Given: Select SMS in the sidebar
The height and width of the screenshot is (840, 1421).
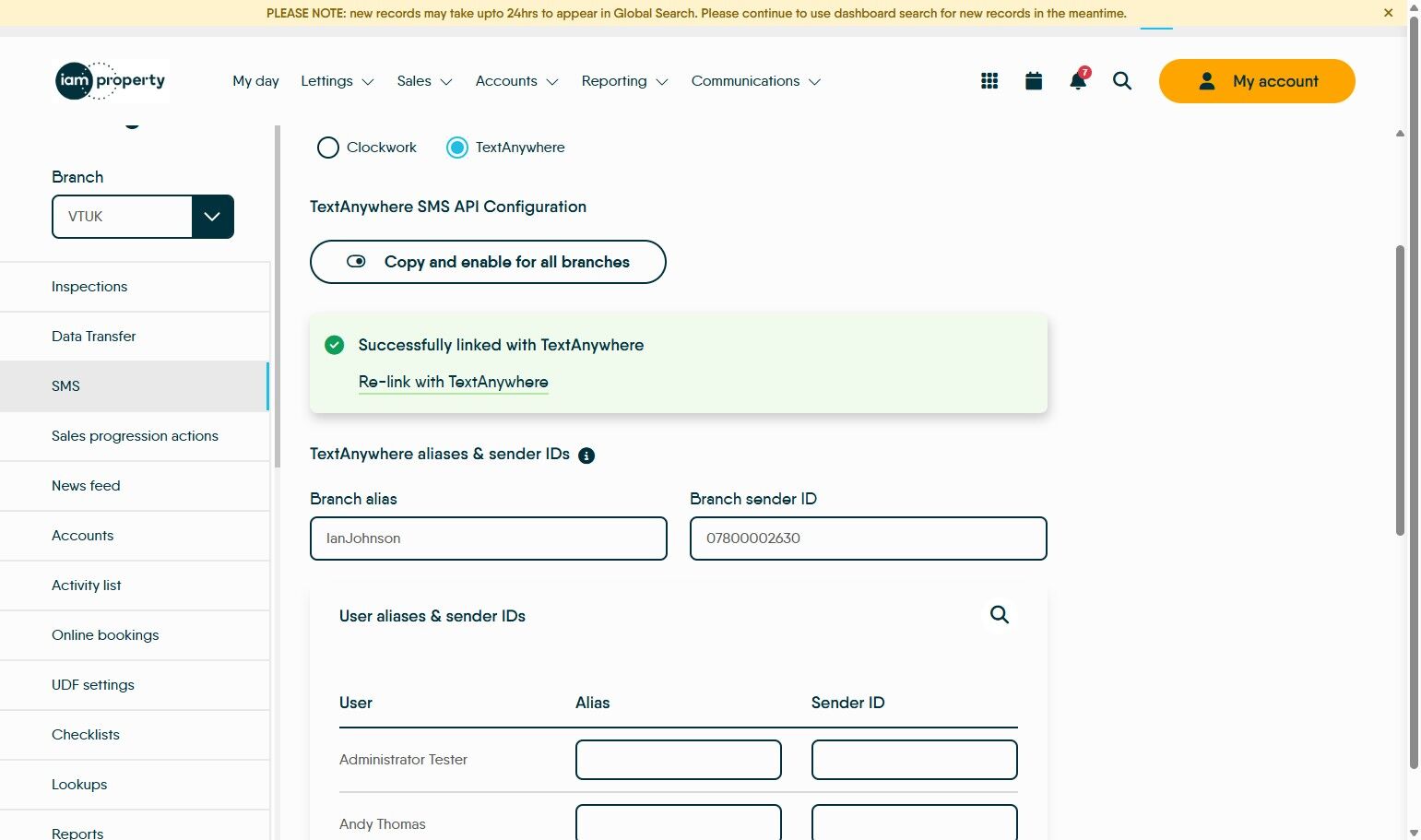Looking at the screenshot, I should pyautogui.click(x=135, y=386).
